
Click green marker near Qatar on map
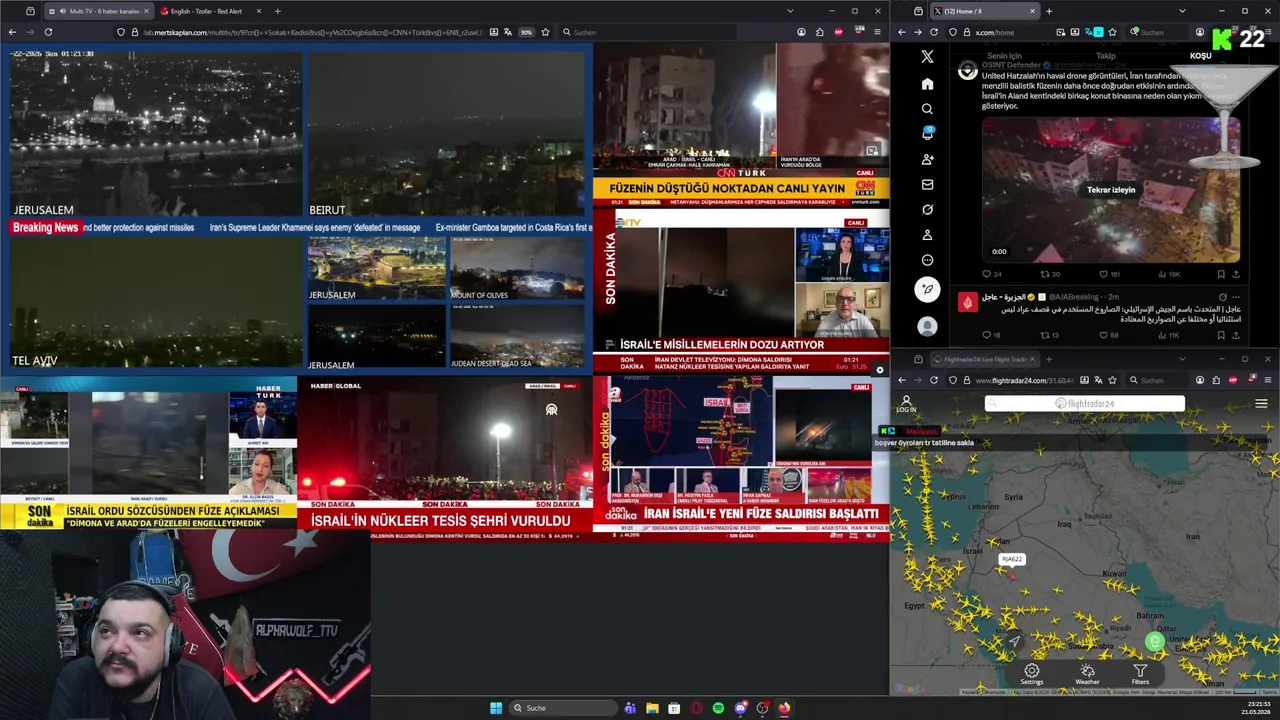coord(1155,642)
